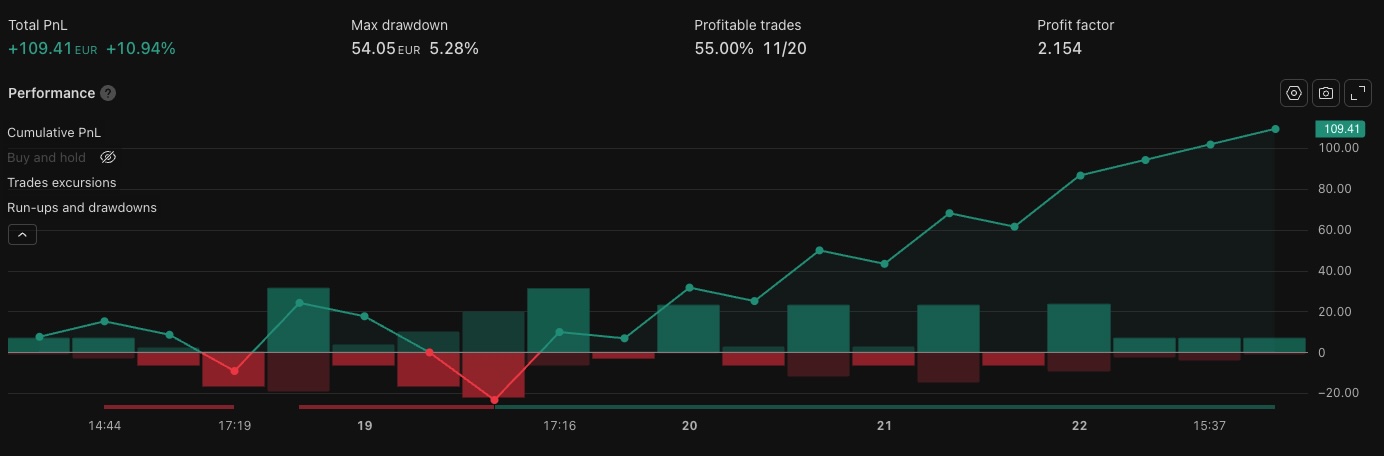Toggle Buy and hold visibility eye icon
The image size is (1384, 456).
point(108,158)
